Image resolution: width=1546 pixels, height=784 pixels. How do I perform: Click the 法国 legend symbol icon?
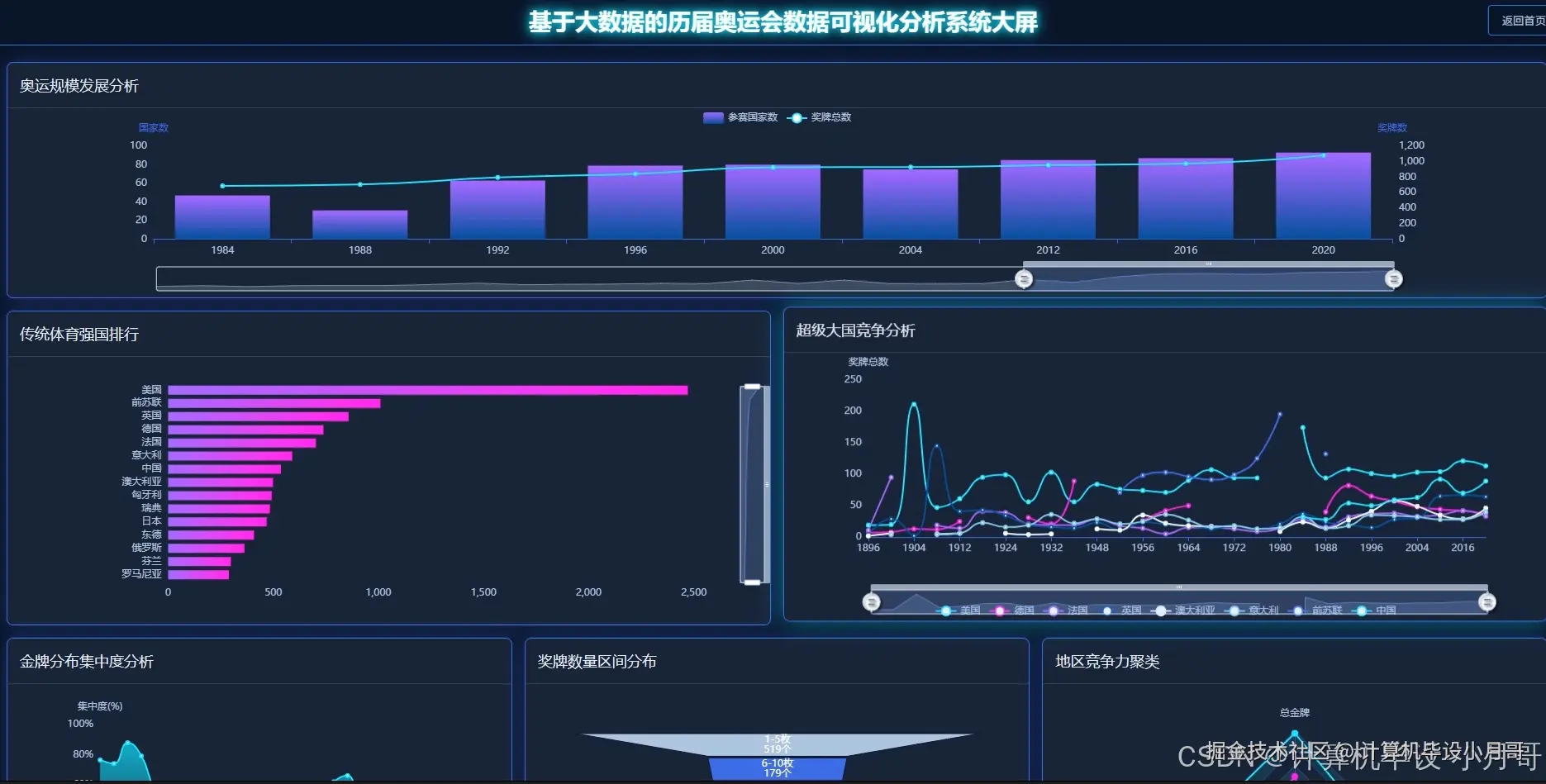click(x=1054, y=611)
